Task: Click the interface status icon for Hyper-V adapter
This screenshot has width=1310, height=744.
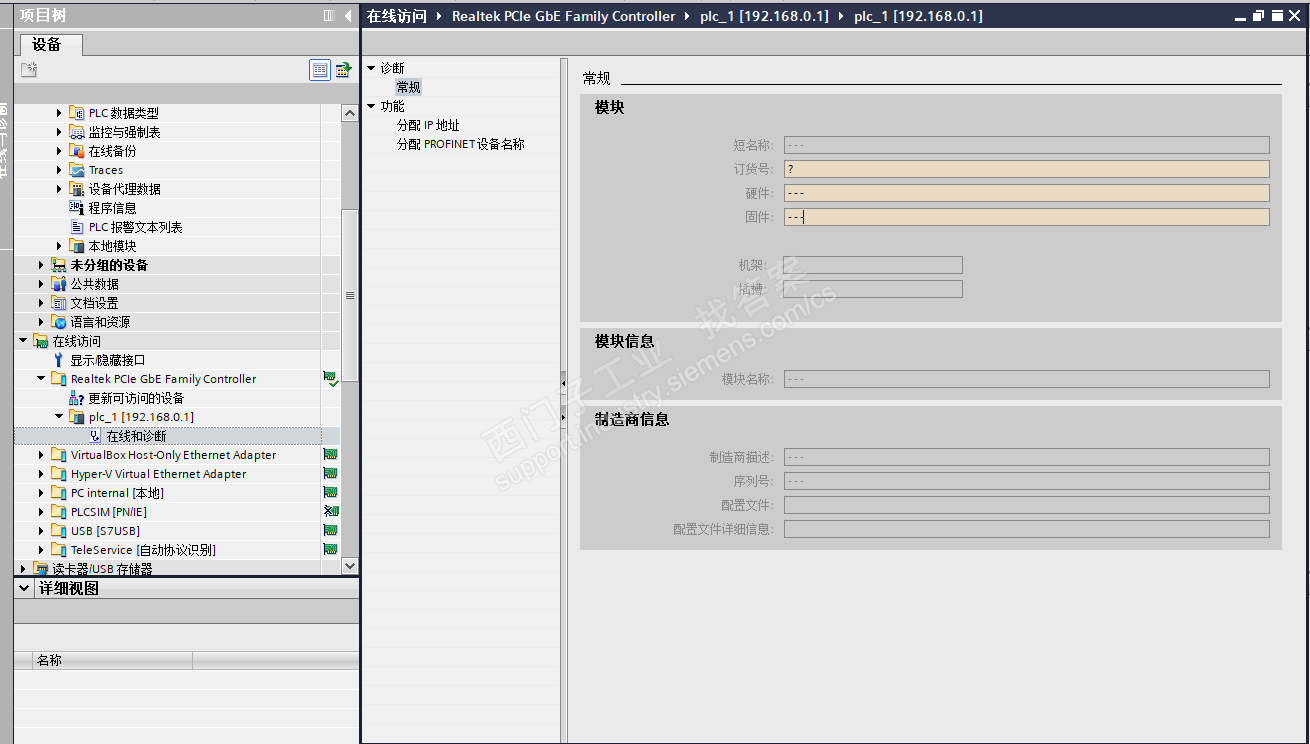Action: pyautogui.click(x=330, y=474)
